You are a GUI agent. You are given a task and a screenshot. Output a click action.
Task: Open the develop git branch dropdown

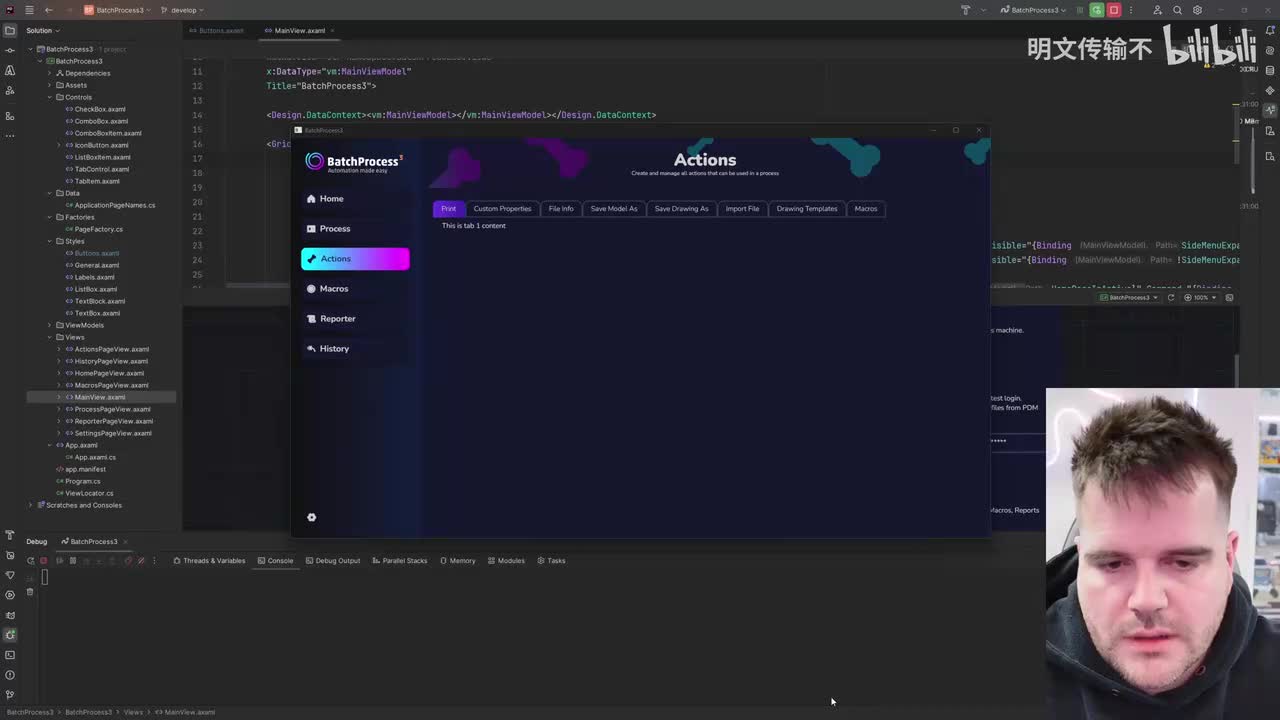183,10
